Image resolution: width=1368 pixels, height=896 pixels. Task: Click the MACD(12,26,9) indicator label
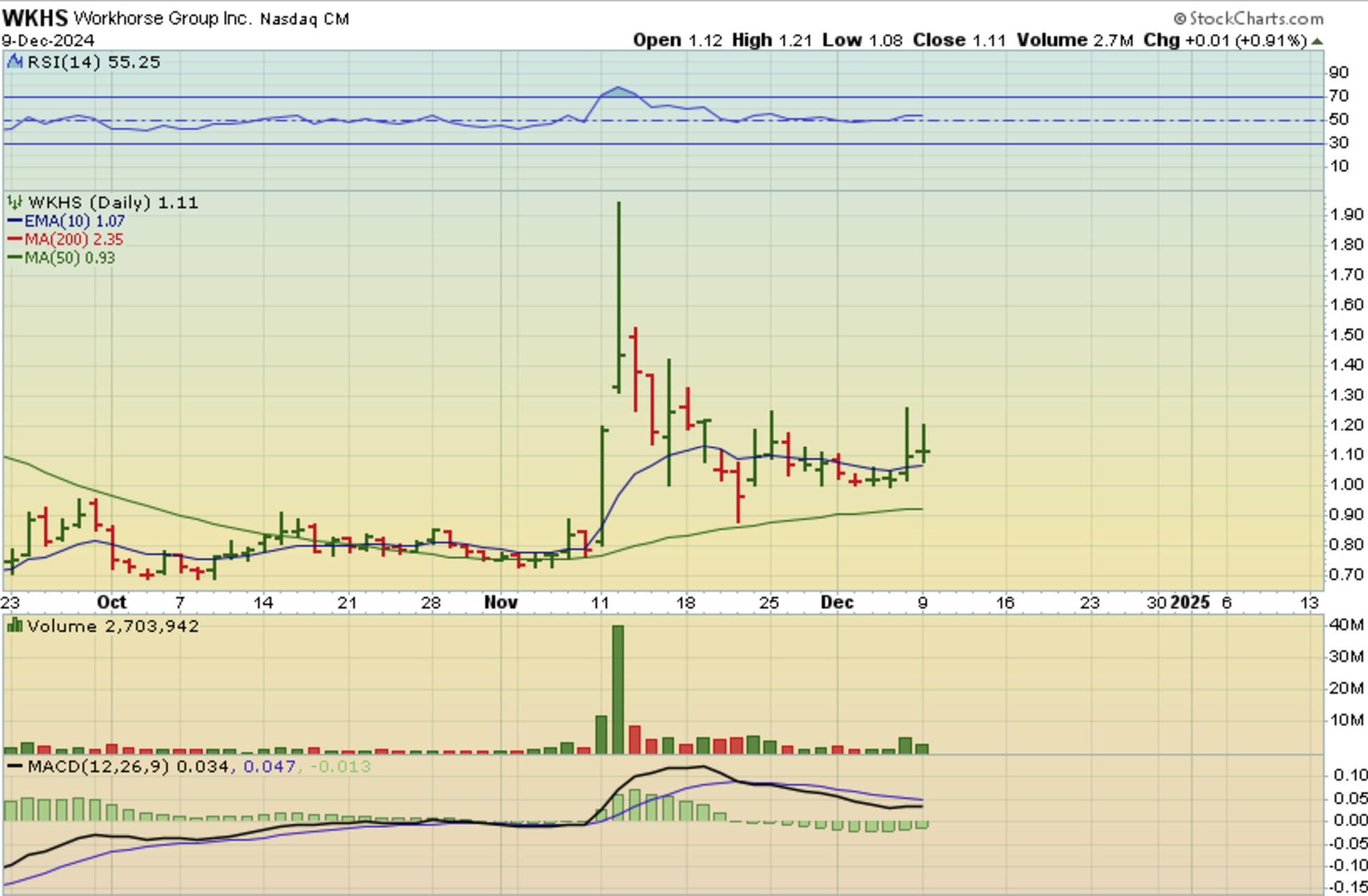pos(97,767)
